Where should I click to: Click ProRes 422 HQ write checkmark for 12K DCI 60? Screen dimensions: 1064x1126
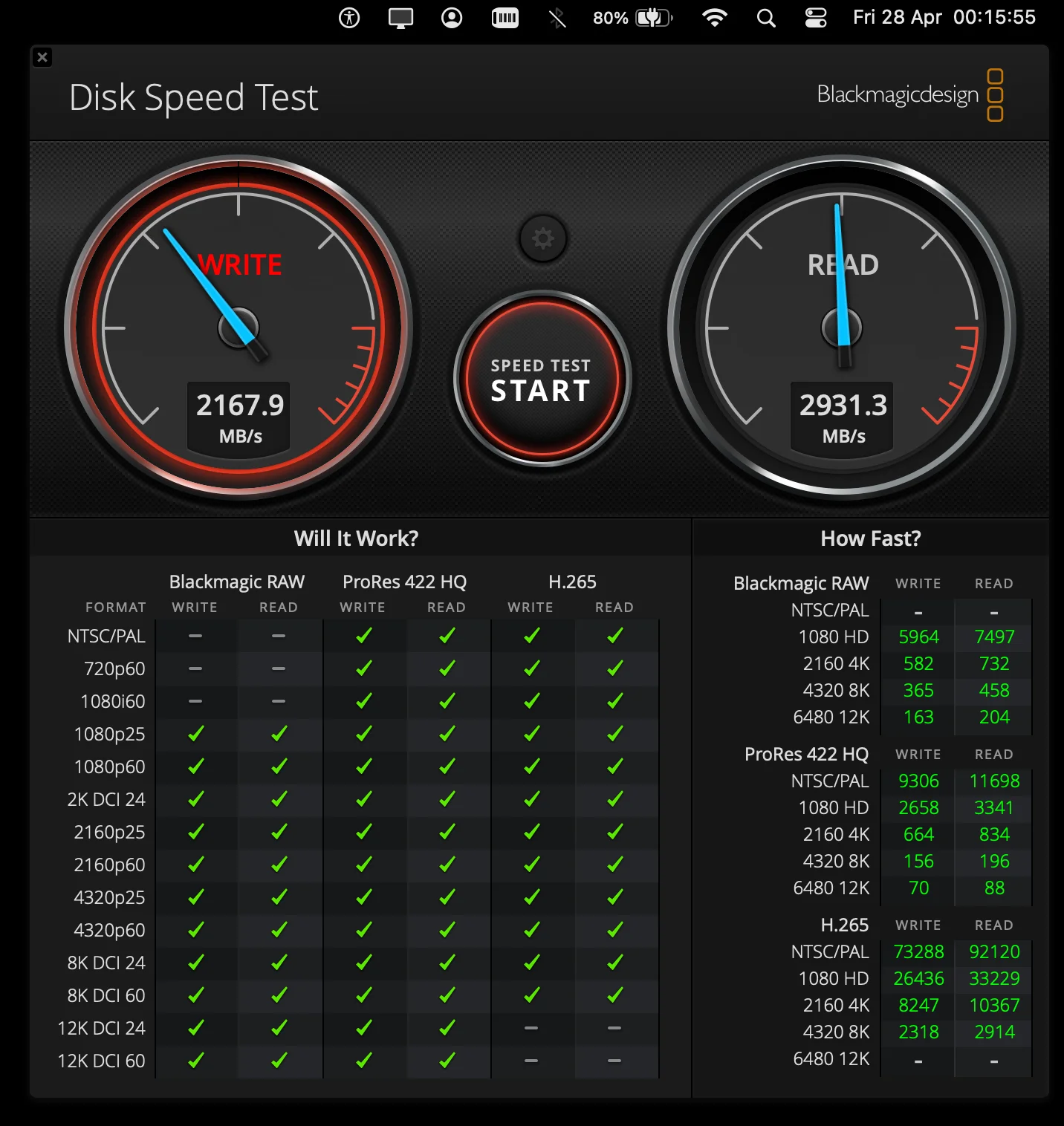pyautogui.click(x=363, y=1061)
